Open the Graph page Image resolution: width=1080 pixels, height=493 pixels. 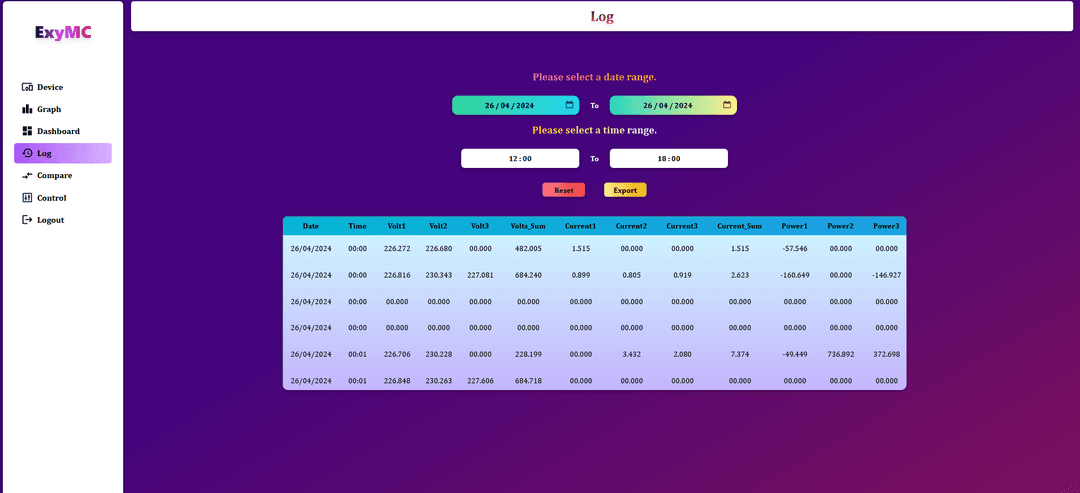pos(49,109)
